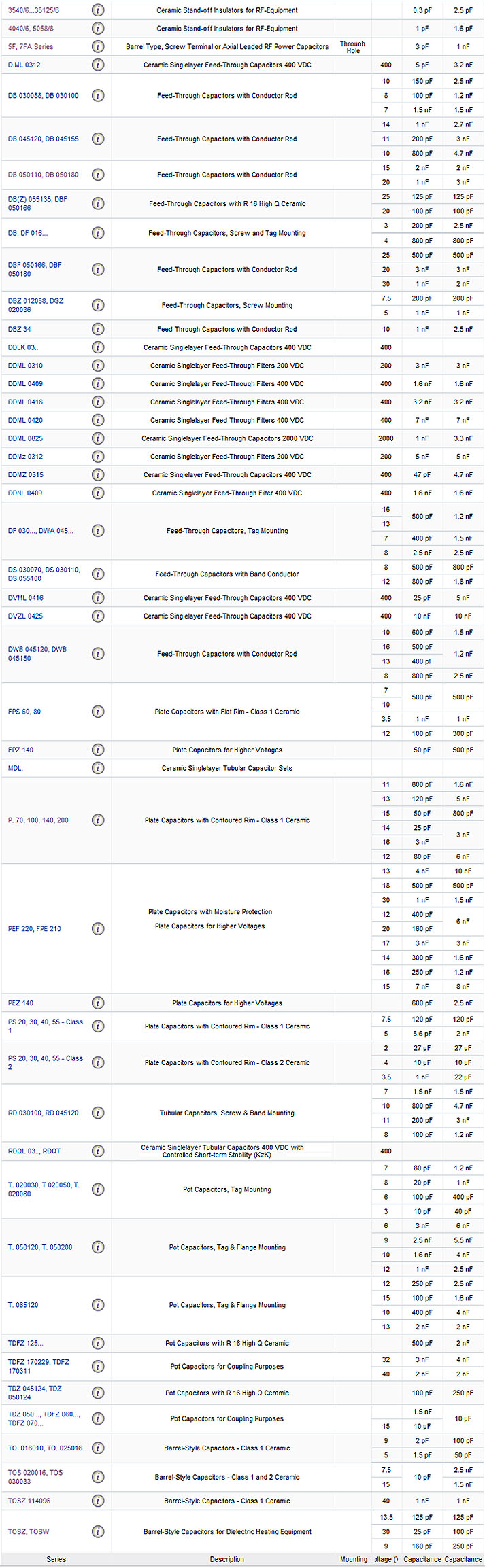This screenshot has height=1568, width=487.
Task: Click info icon beside D.ML 0312
Action: [98, 65]
